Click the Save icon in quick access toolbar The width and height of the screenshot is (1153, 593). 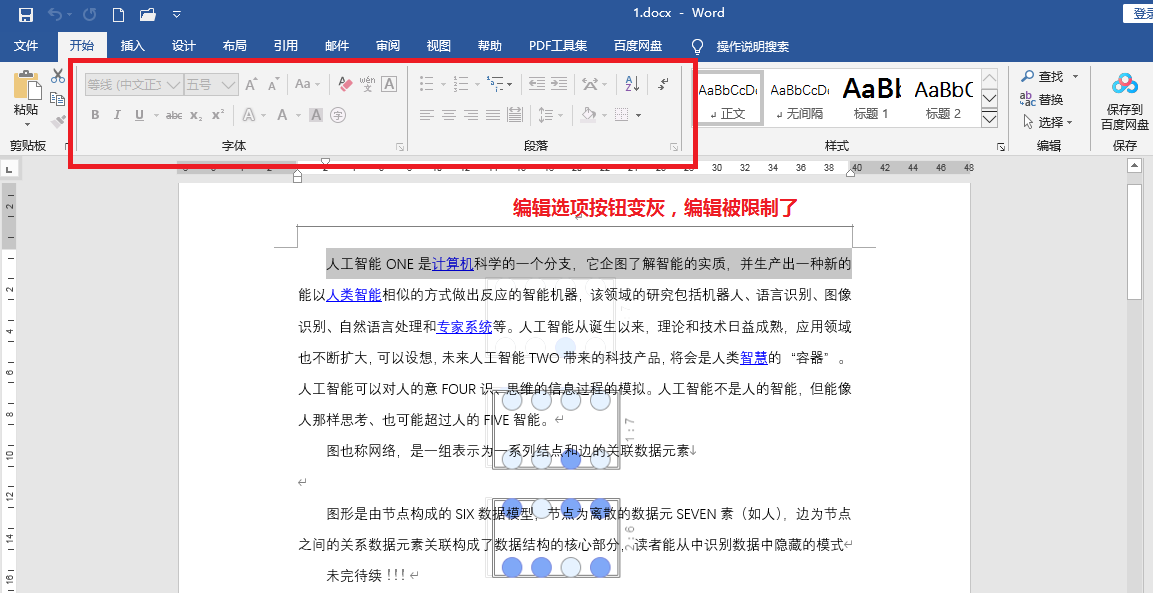point(25,14)
